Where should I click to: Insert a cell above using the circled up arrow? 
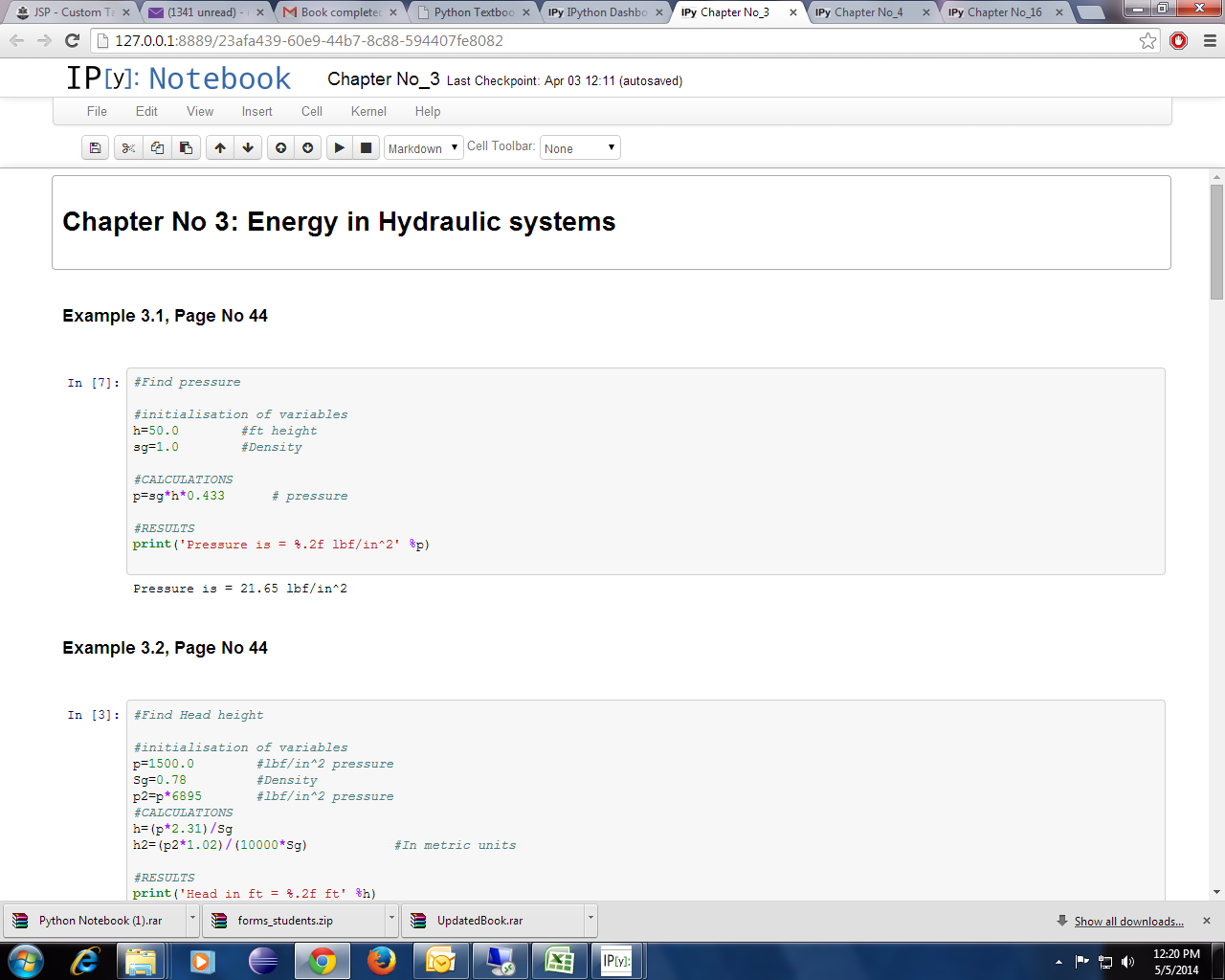pos(280,147)
